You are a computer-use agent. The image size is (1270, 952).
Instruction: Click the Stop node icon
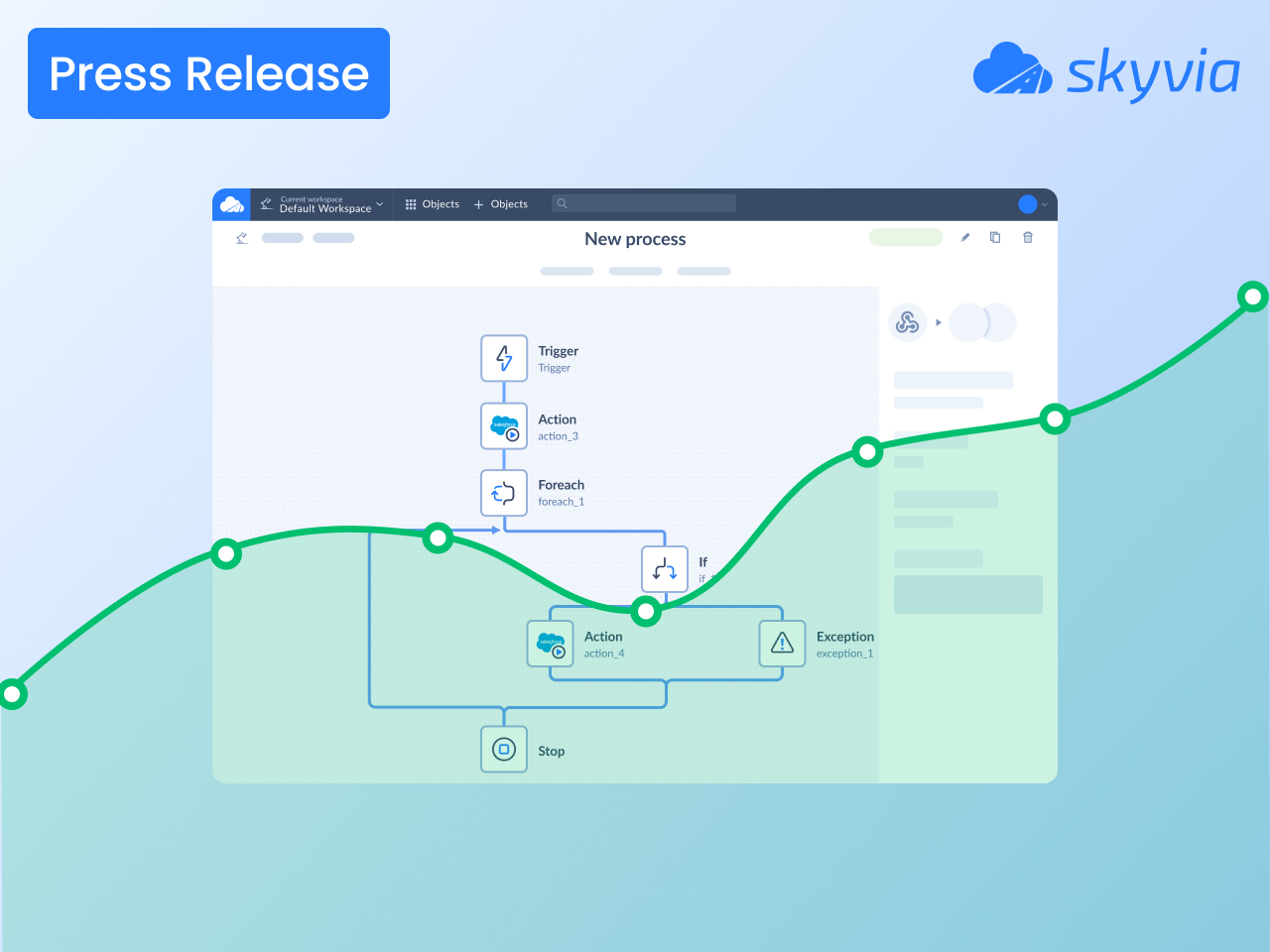coord(504,749)
